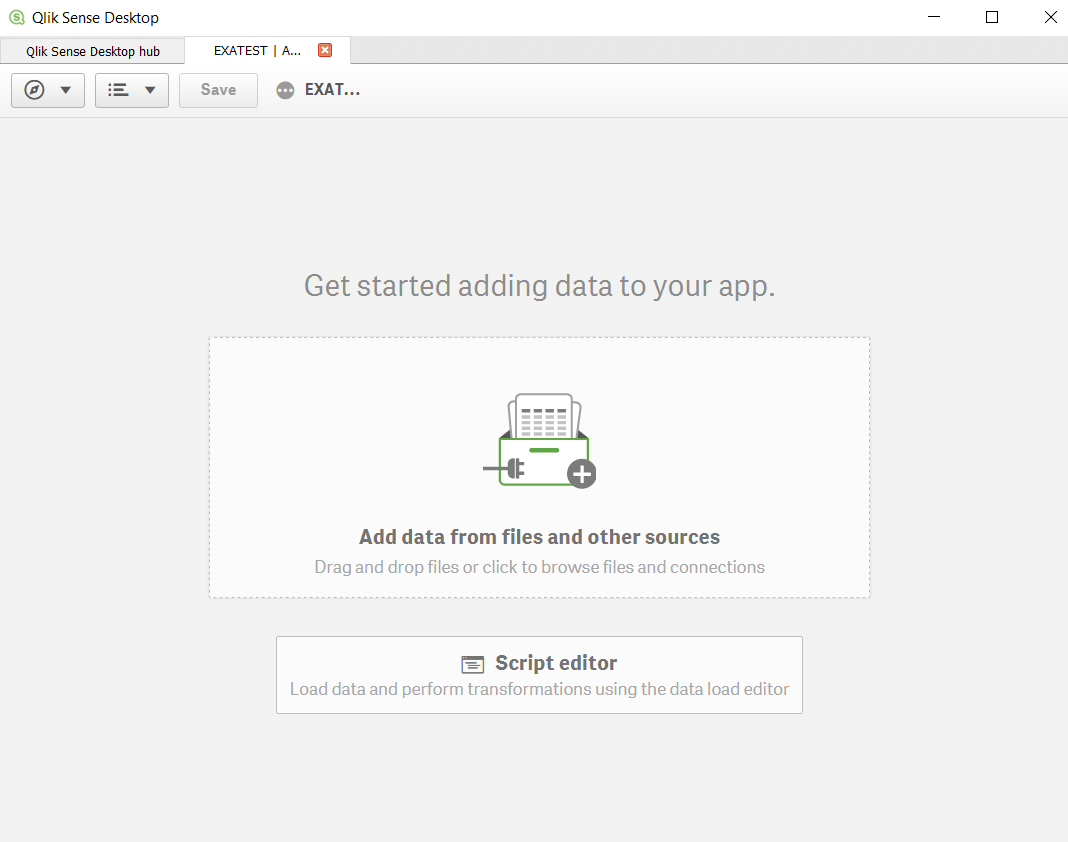
Task: Maximize the Qlik Sense Desktop window
Action: [x=992, y=17]
